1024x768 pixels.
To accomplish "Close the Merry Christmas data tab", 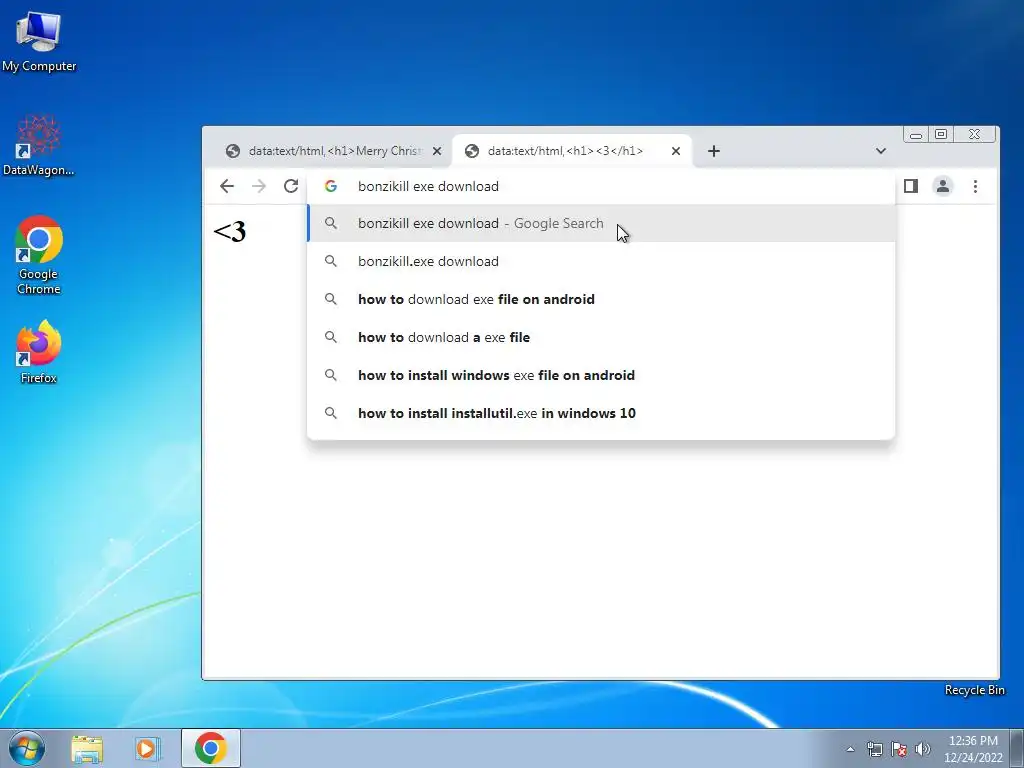I will point(437,152).
